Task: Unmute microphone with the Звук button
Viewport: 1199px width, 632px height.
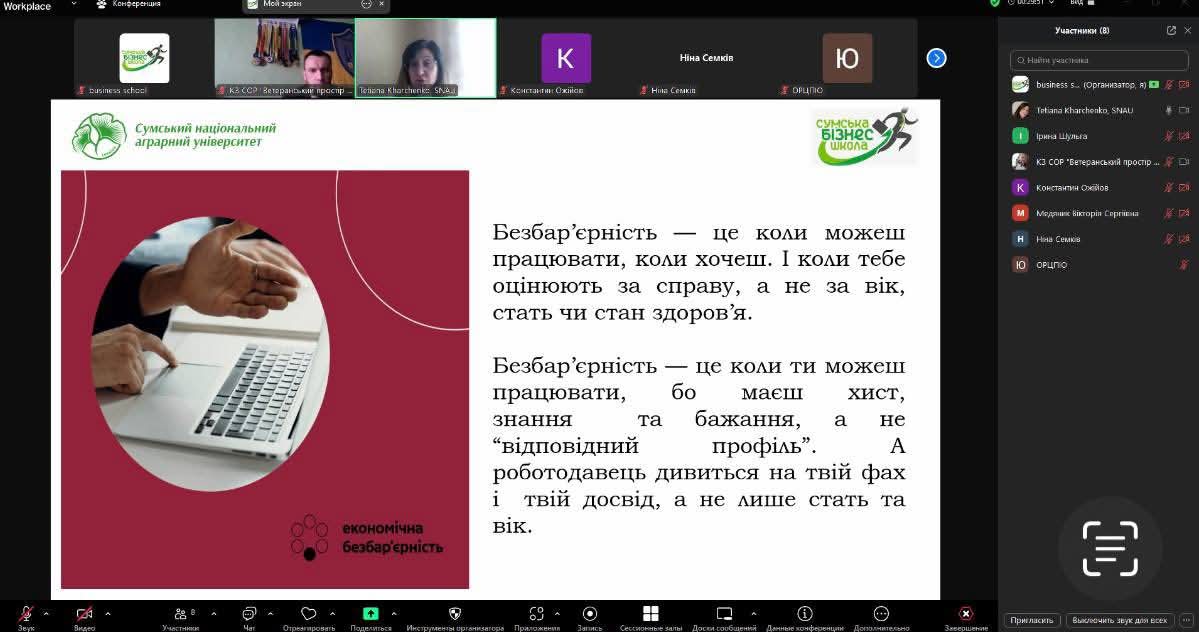Action: tap(25, 616)
